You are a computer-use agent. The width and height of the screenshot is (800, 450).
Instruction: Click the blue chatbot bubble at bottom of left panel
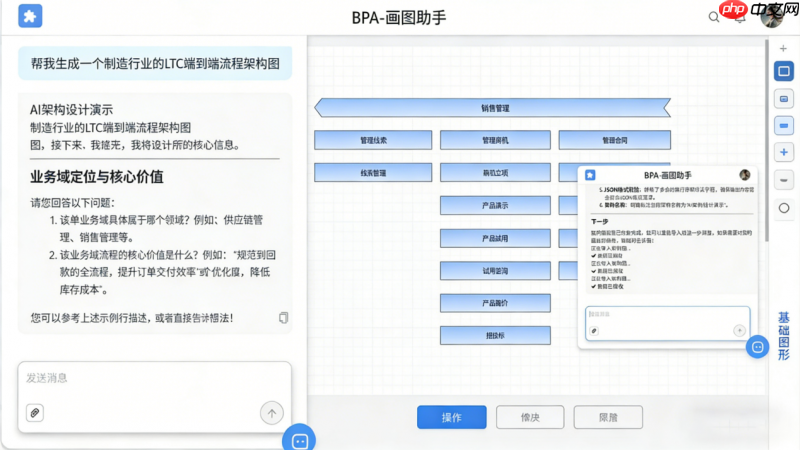(x=298, y=439)
